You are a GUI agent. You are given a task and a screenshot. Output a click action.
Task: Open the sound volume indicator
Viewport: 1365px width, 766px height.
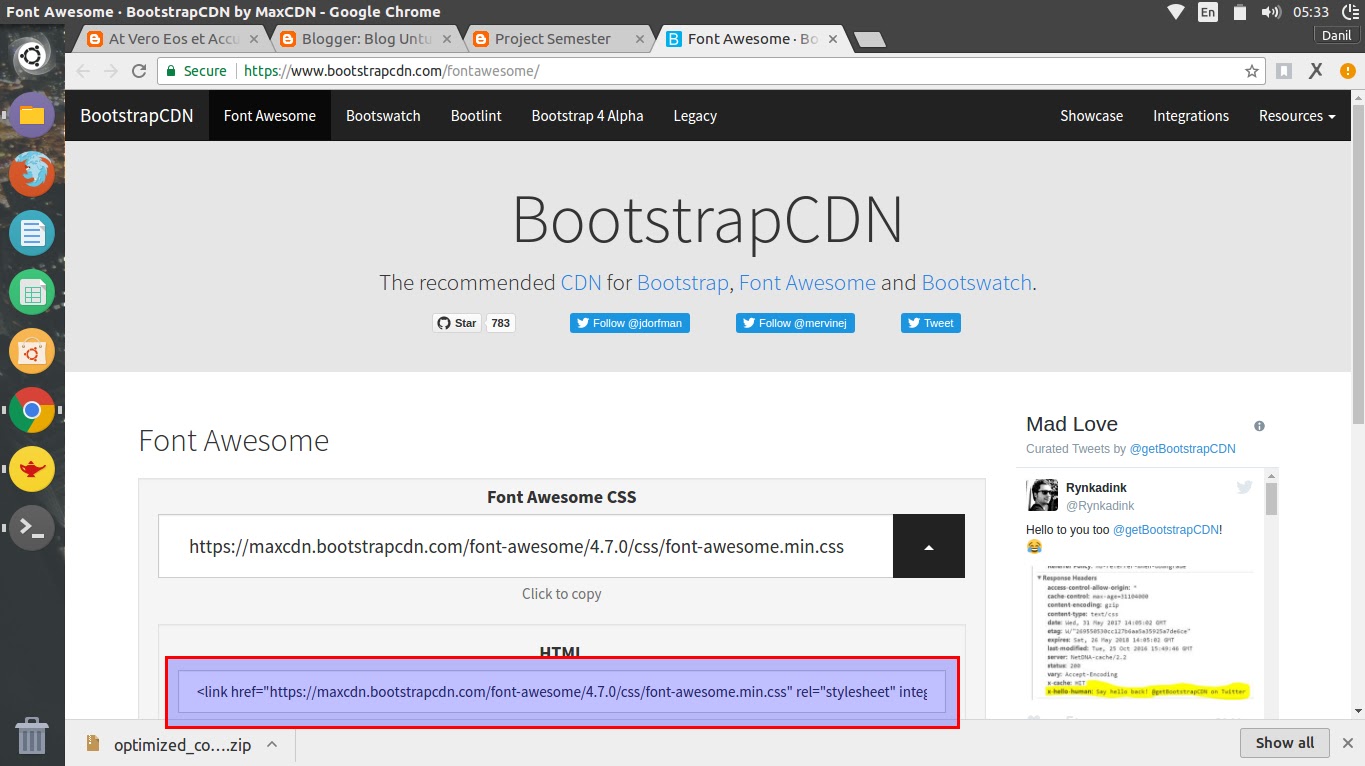[x=1271, y=12]
